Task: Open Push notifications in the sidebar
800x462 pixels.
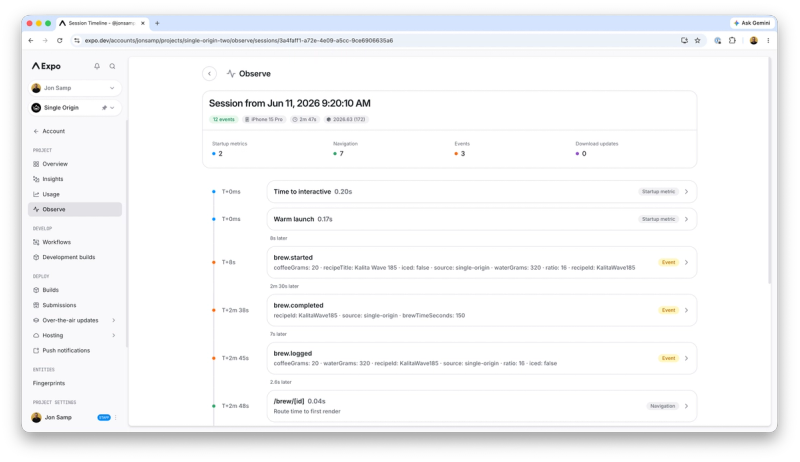Action: tap(74, 350)
